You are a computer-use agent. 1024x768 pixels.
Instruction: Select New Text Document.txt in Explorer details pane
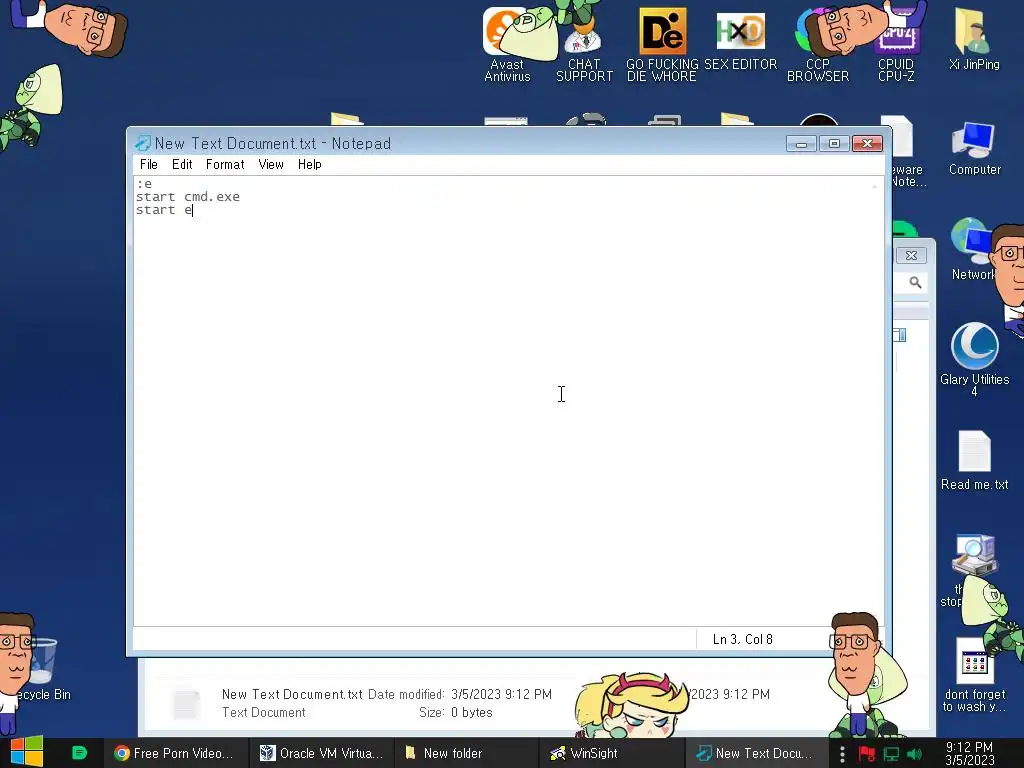pyautogui.click(x=292, y=694)
